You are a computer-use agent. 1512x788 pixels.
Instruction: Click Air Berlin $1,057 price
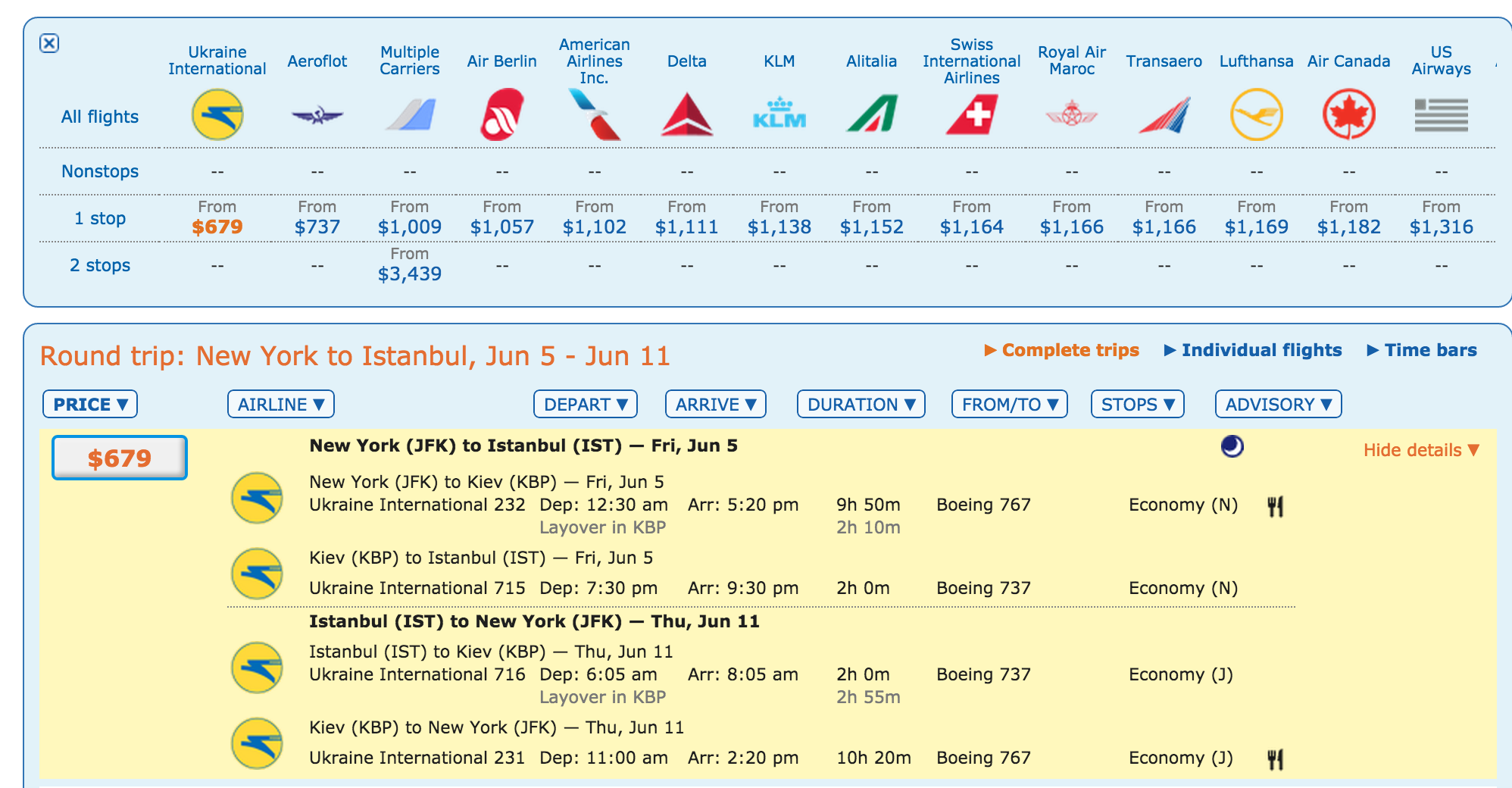[502, 227]
